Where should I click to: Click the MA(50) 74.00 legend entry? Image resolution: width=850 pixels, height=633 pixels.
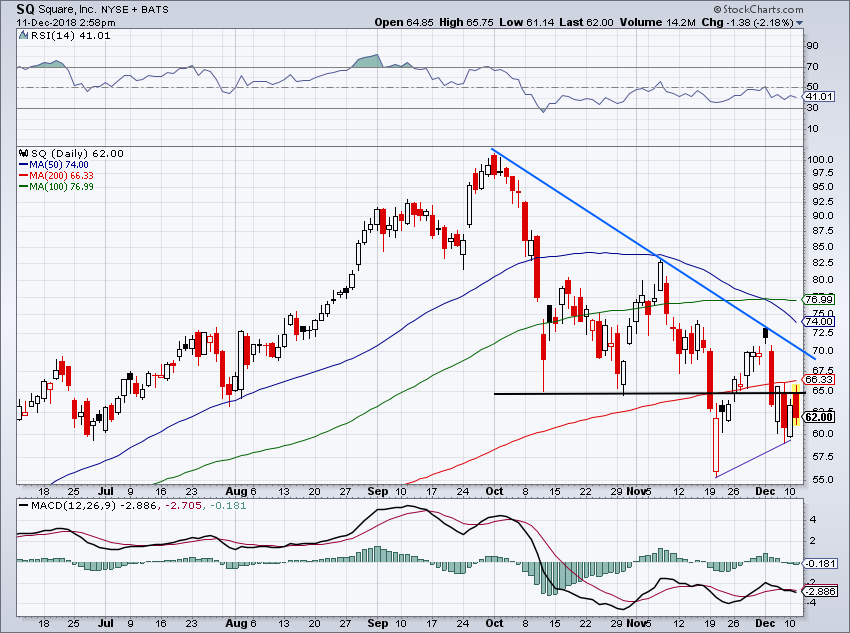[x=54, y=165]
